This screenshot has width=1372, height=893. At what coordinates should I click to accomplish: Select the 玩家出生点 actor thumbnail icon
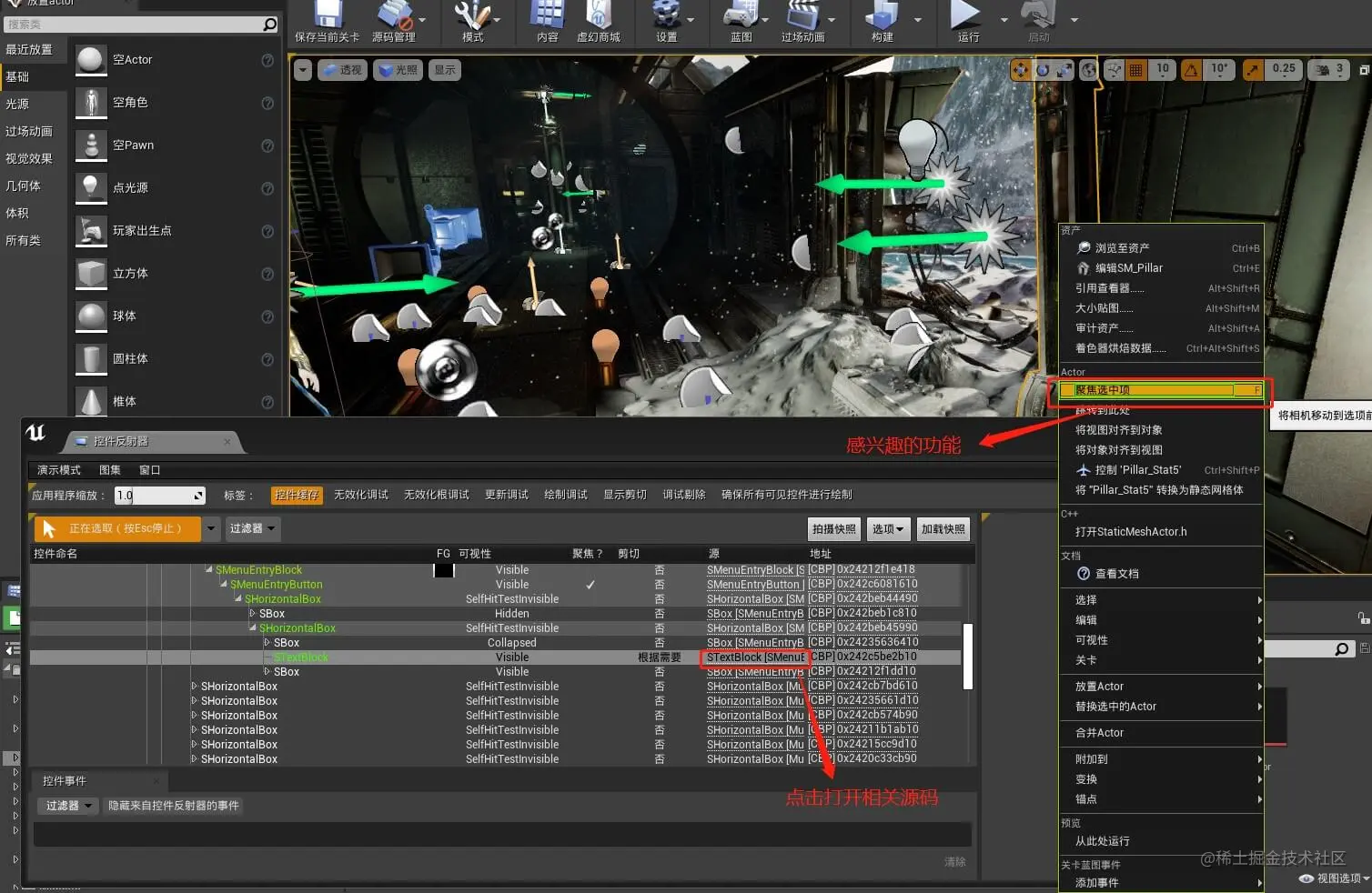(91, 231)
